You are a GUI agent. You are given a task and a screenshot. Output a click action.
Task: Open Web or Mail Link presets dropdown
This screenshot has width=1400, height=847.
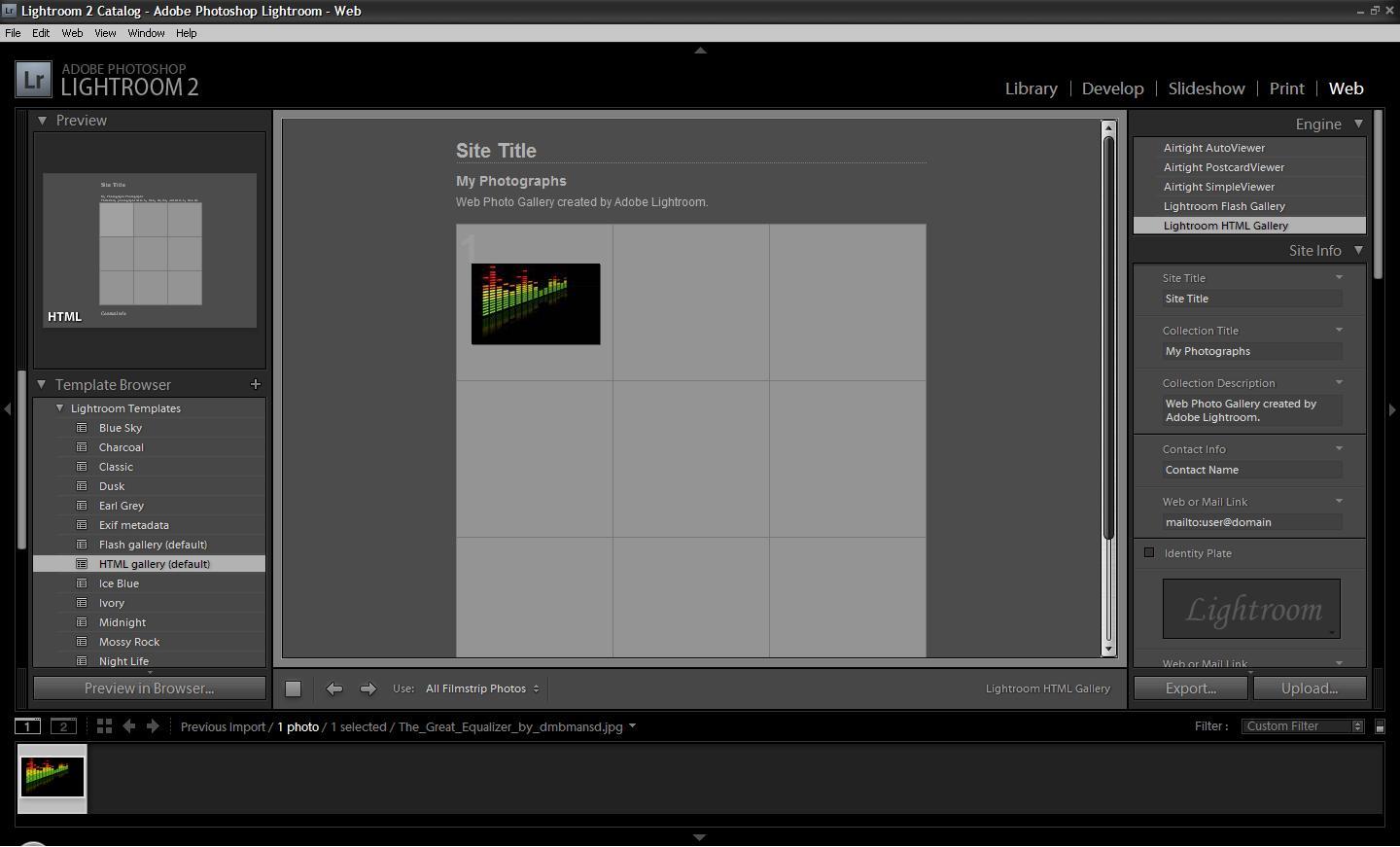pos(1339,501)
